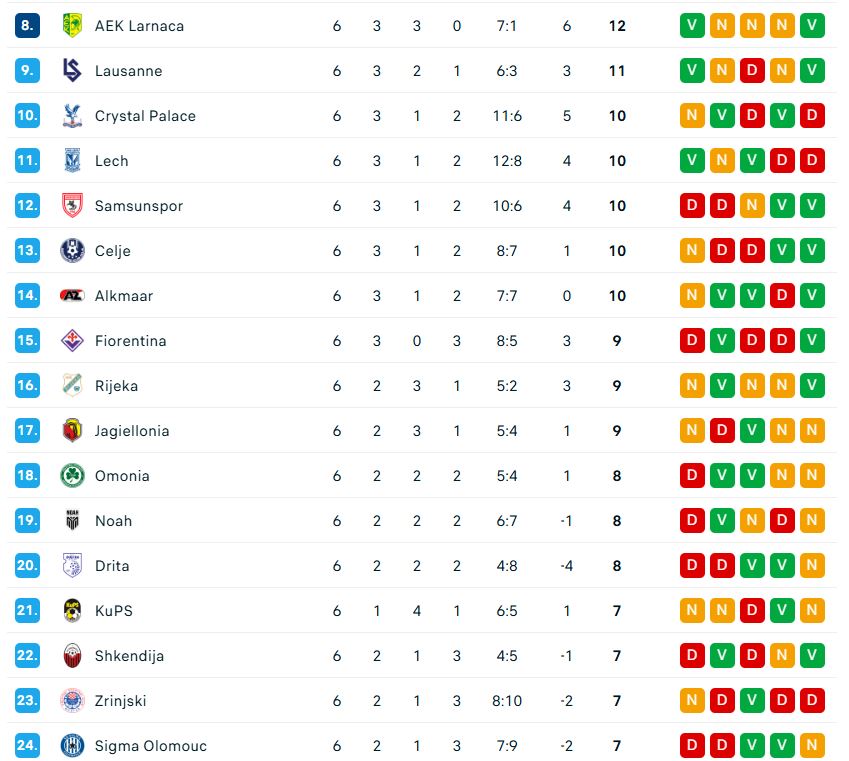Image resolution: width=849 pixels, height=761 pixels.
Task: Click the Jagiellonia club crest
Action: pyautogui.click(x=72, y=431)
